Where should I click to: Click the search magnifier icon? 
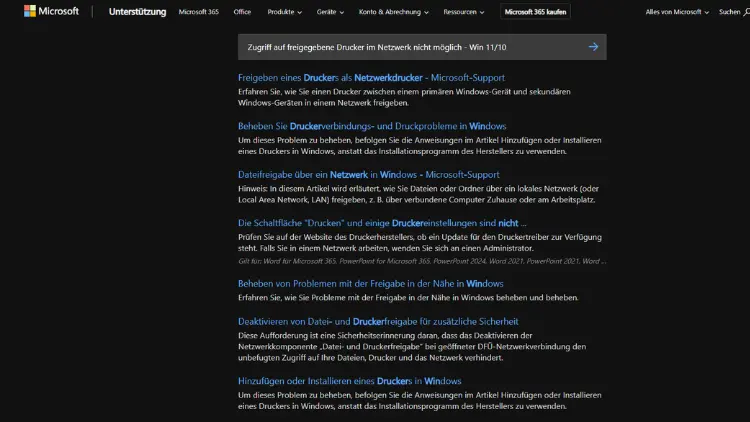[x=746, y=12]
